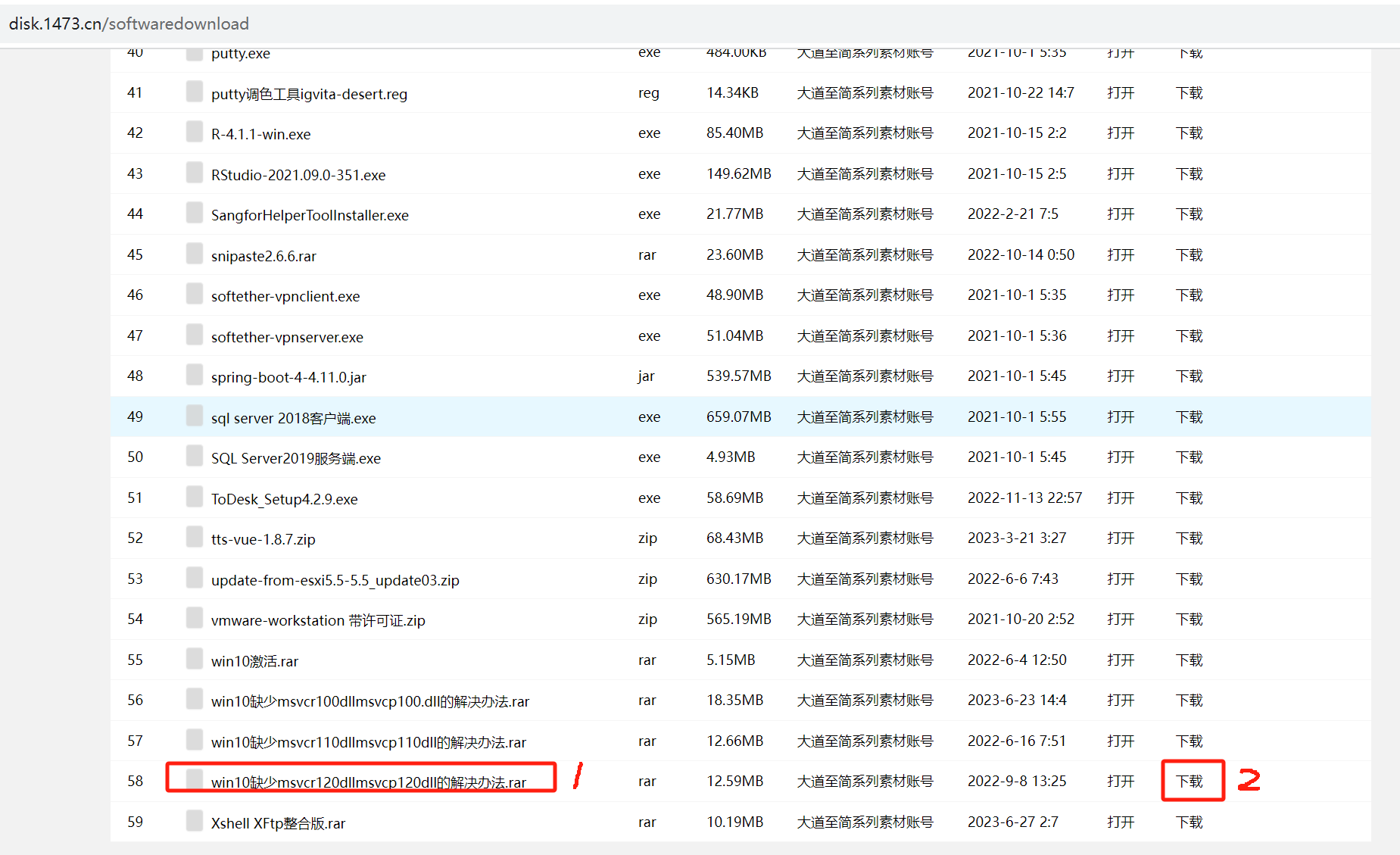This screenshot has width=1400, height=855.
Task: Click 下载 for putty调色工具igvita-desert.reg
Action: point(1190,92)
